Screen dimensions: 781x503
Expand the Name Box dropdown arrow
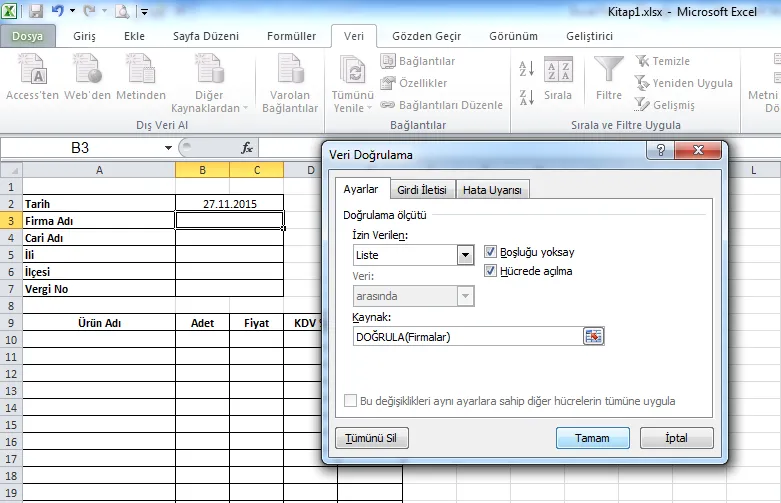pos(168,148)
